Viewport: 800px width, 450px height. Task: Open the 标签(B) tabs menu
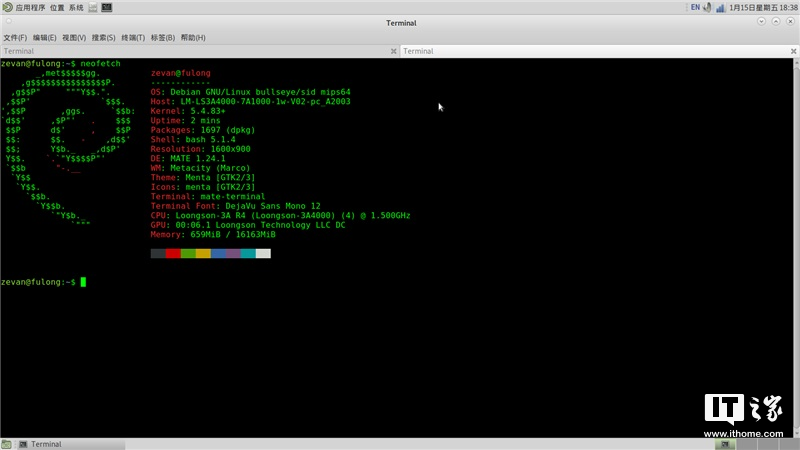[163, 38]
